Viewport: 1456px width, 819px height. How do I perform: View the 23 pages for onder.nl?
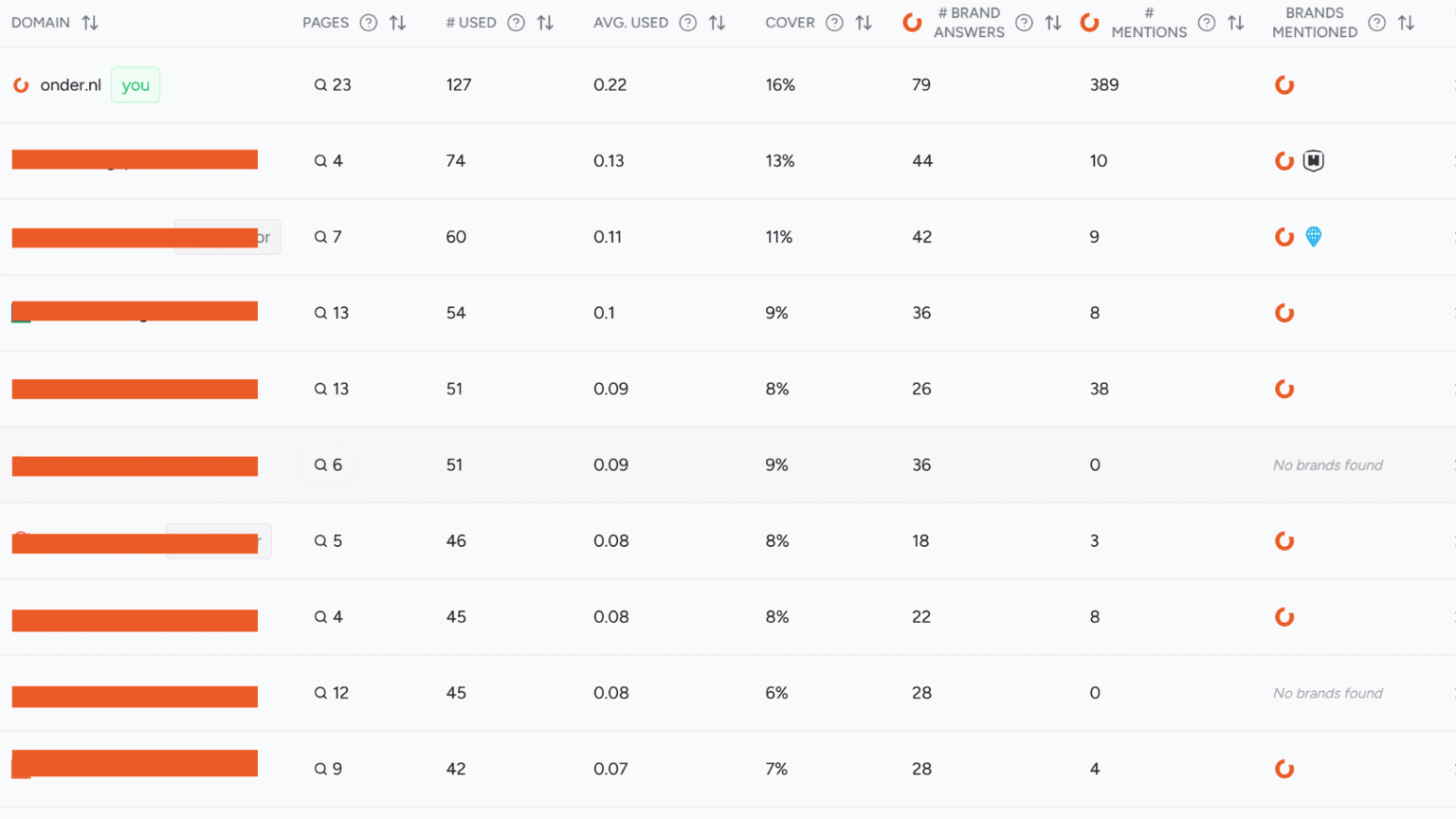coord(333,85)
